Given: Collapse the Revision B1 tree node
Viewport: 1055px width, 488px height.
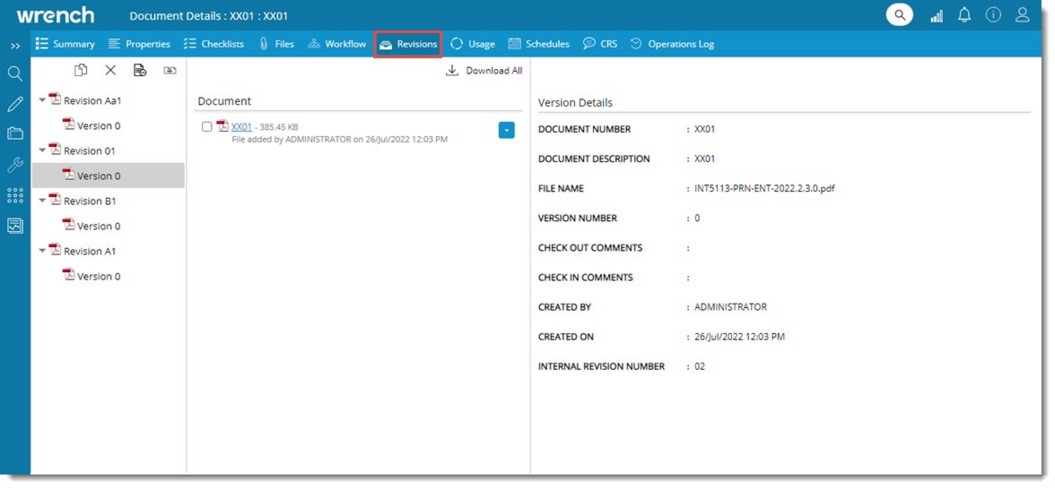Looking at the screenshot, I should (43, 201).
